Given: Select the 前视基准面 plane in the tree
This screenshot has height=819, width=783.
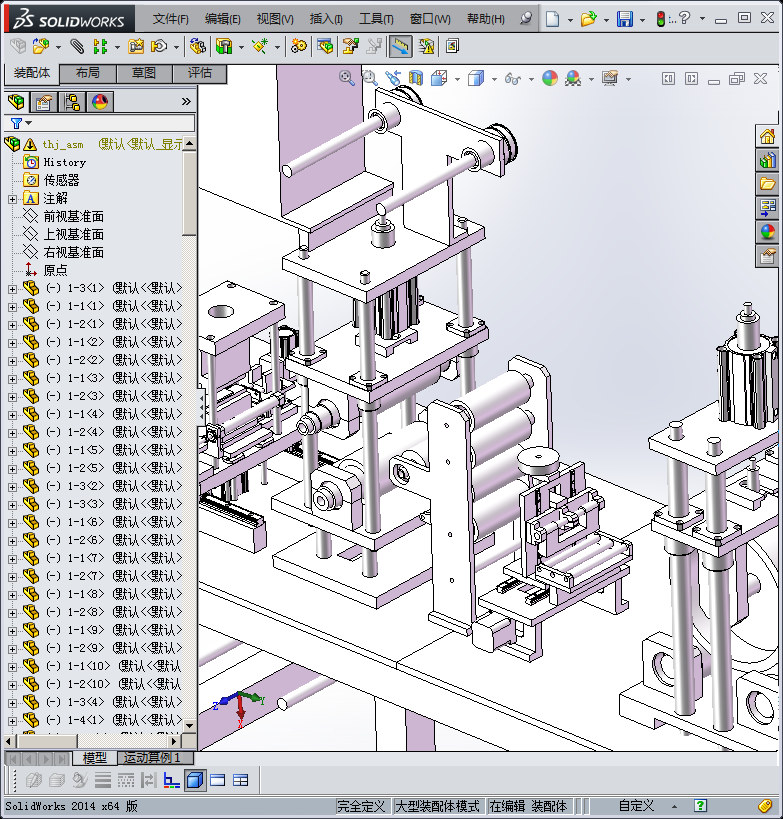Looking at the screenshot, I should point(73,217).
